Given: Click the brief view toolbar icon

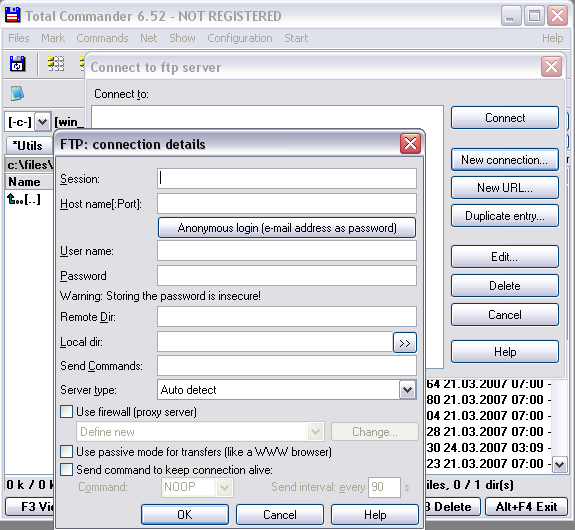Looking at the screenshot, I should click(56, 64).
